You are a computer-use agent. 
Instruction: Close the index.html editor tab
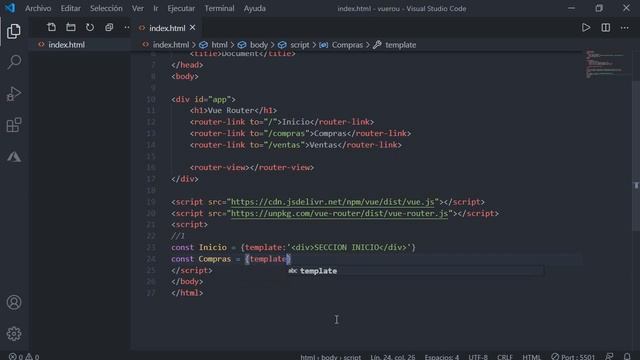click(x=193, y=27)
